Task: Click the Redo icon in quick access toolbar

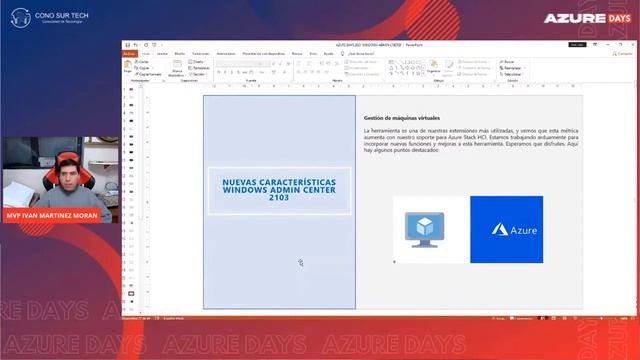Action: [146, 45]
